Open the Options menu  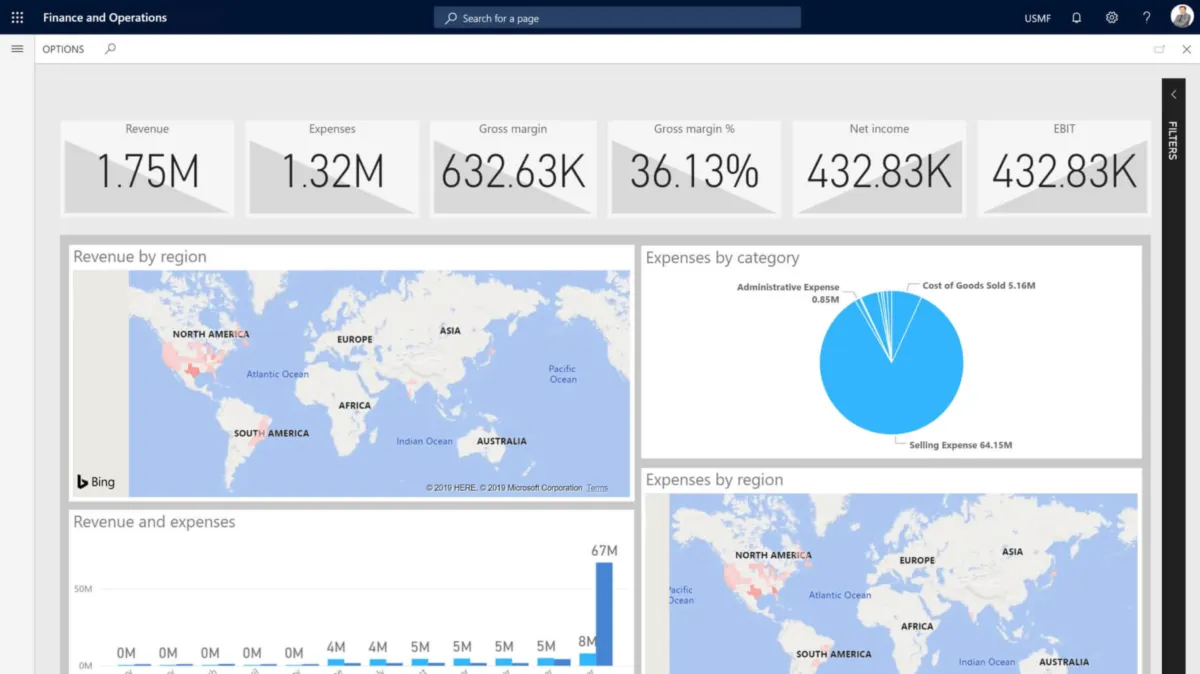click(63, 49)
